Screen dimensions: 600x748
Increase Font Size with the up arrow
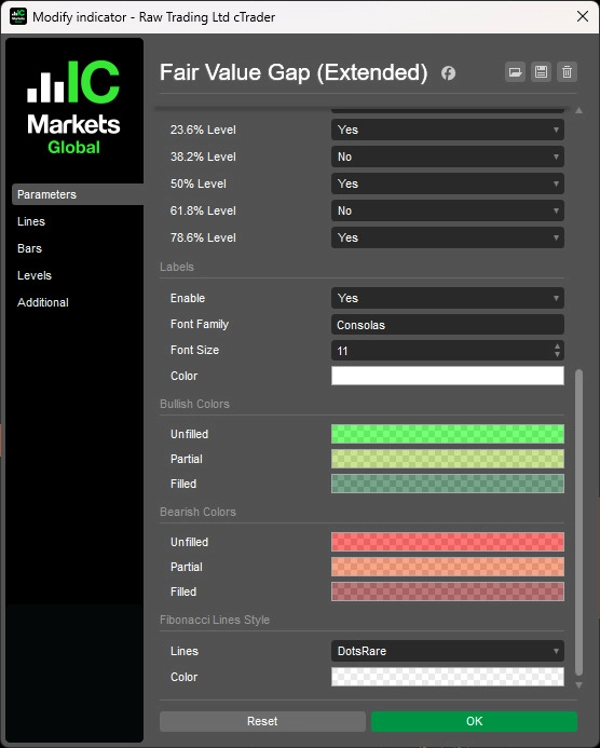[557, 346]
